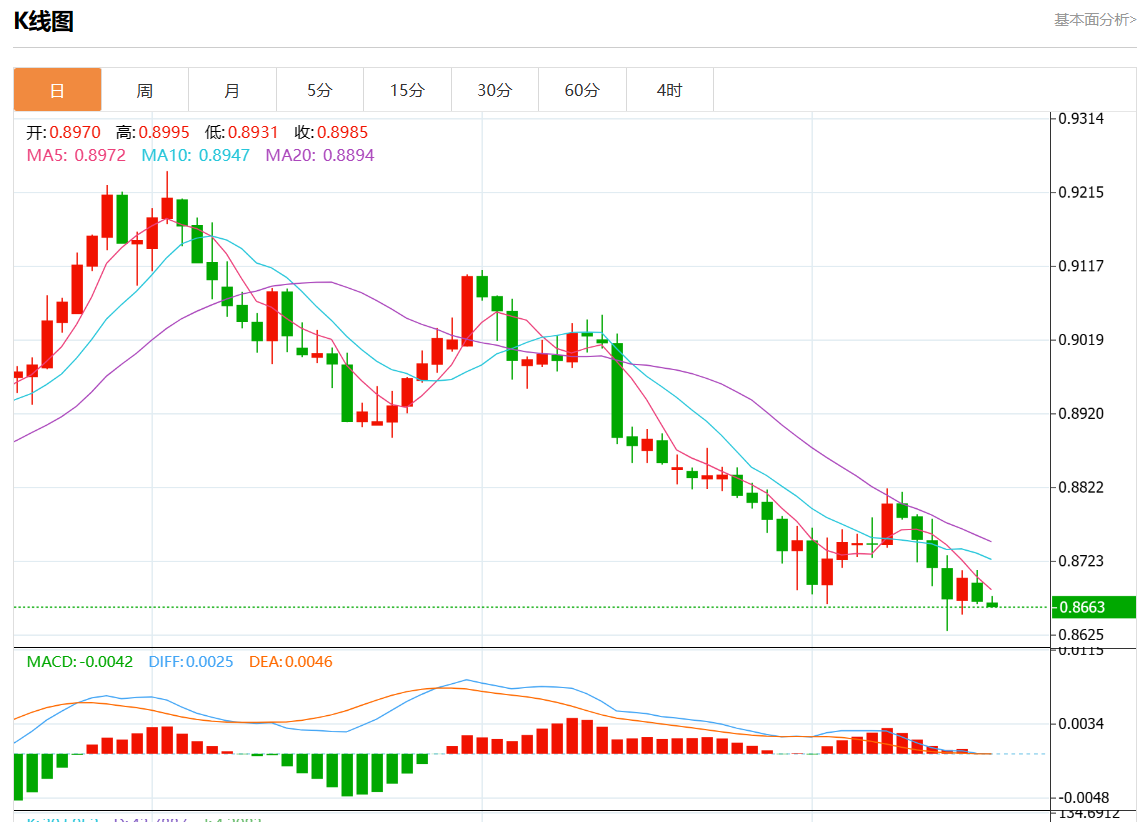The image size is (1137, 822).
Task: Click the MA5: 0.8972 indicator label
Action: pos(76,155)
